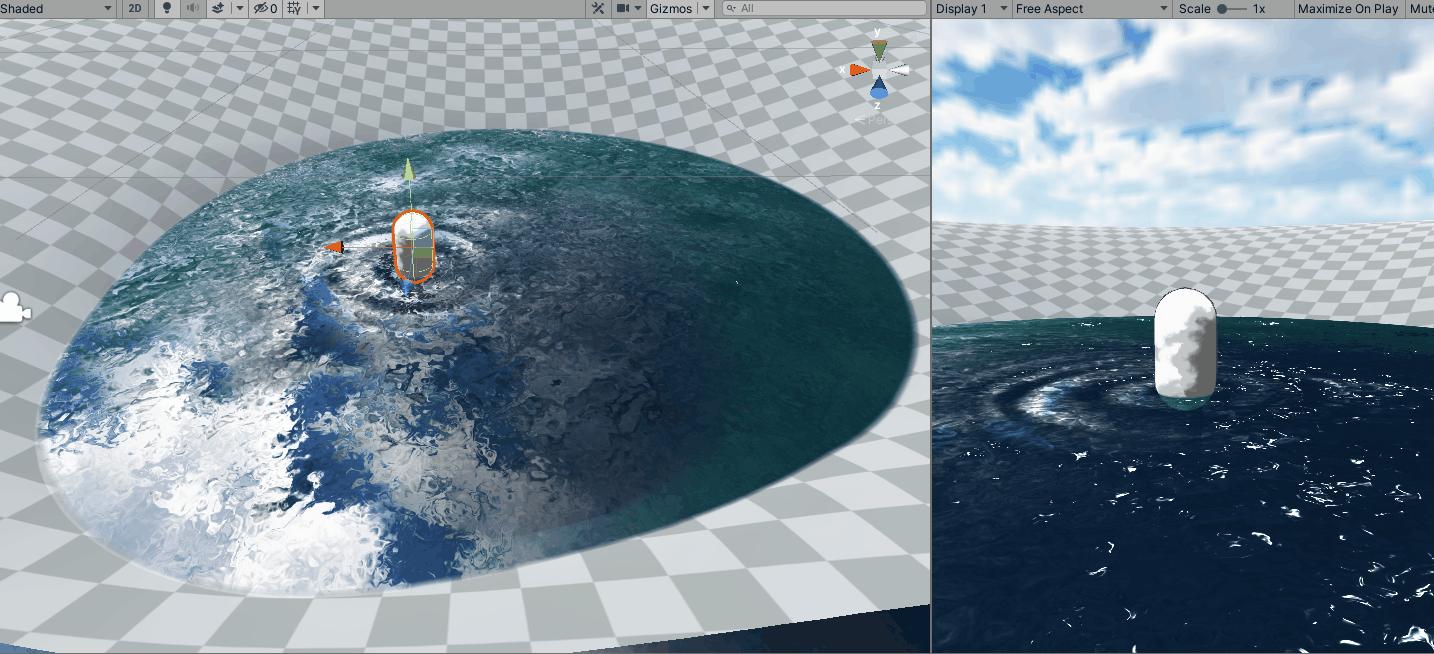1434x654 pixels.
Task: Toggle the scene effects star icon
Action: click(216, 8)
